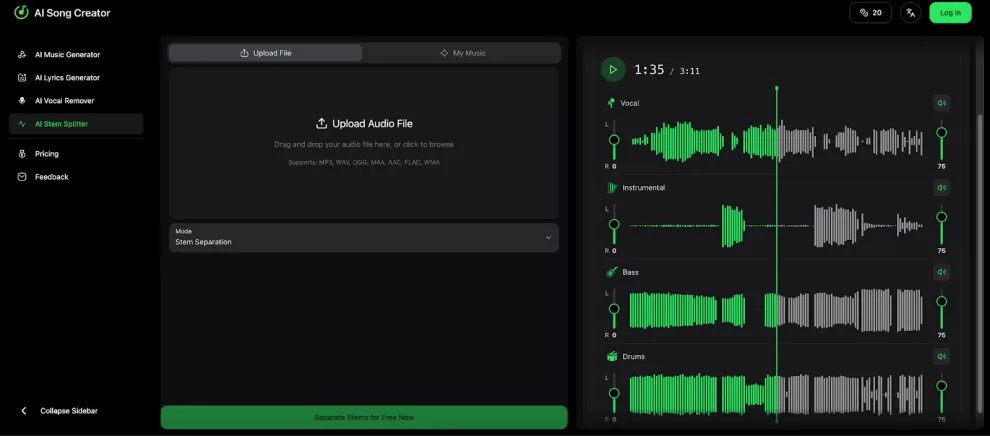Click the microphone icon for AI Vocal Remover
The image size is (990, 436).
coord(22,101)
